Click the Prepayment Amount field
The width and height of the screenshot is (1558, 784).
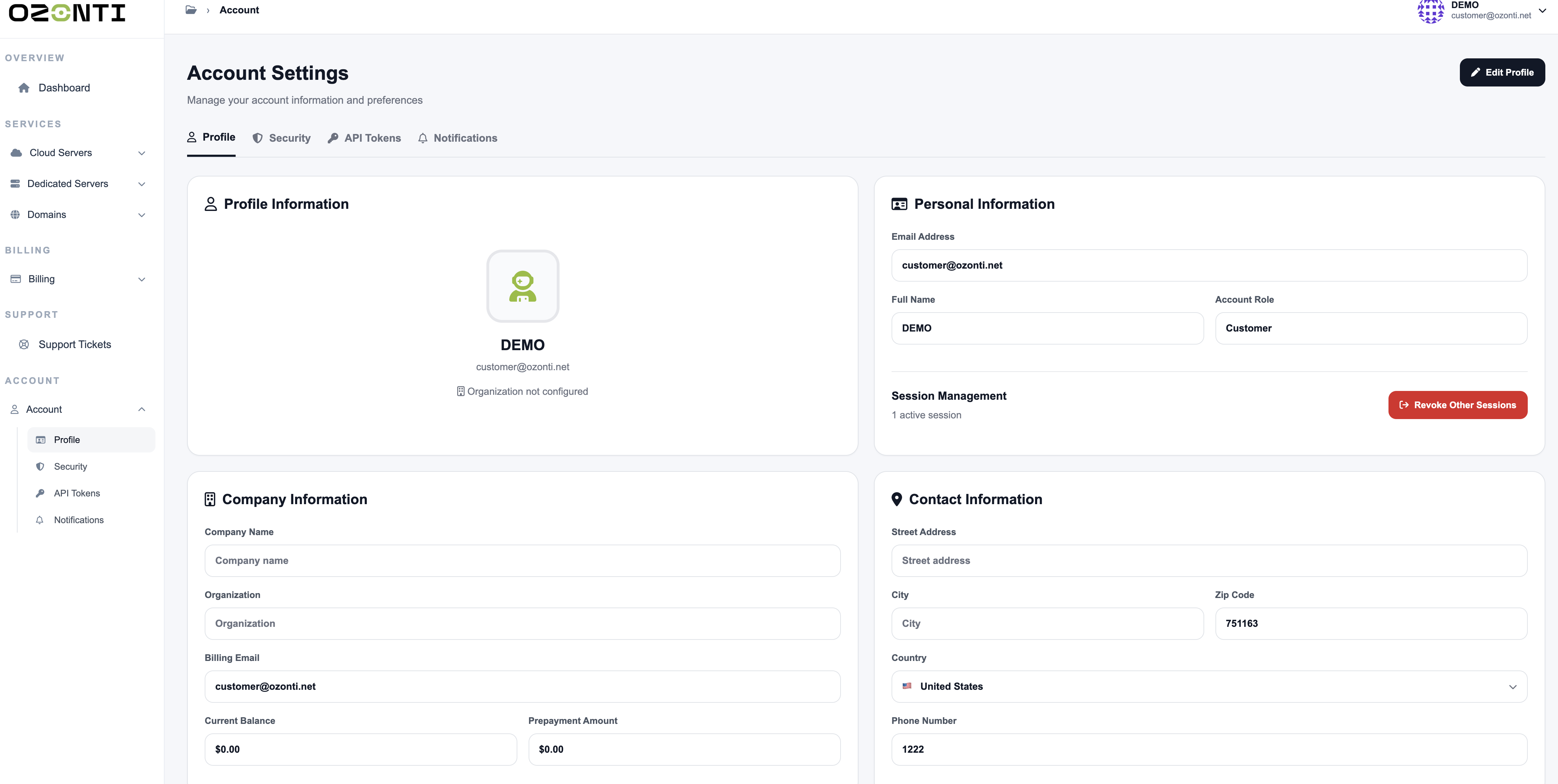pos(684,750)
